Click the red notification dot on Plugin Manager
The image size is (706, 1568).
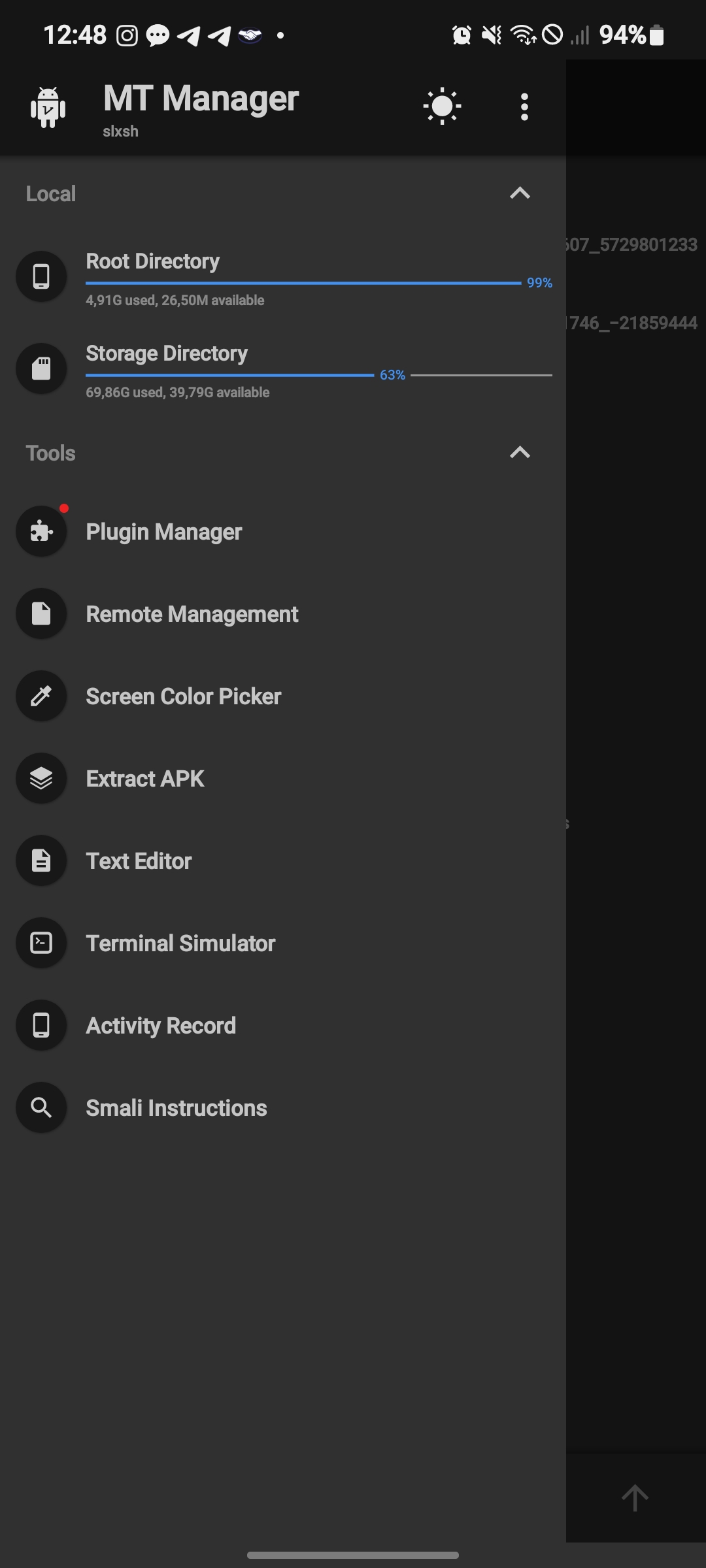(63, 508)
